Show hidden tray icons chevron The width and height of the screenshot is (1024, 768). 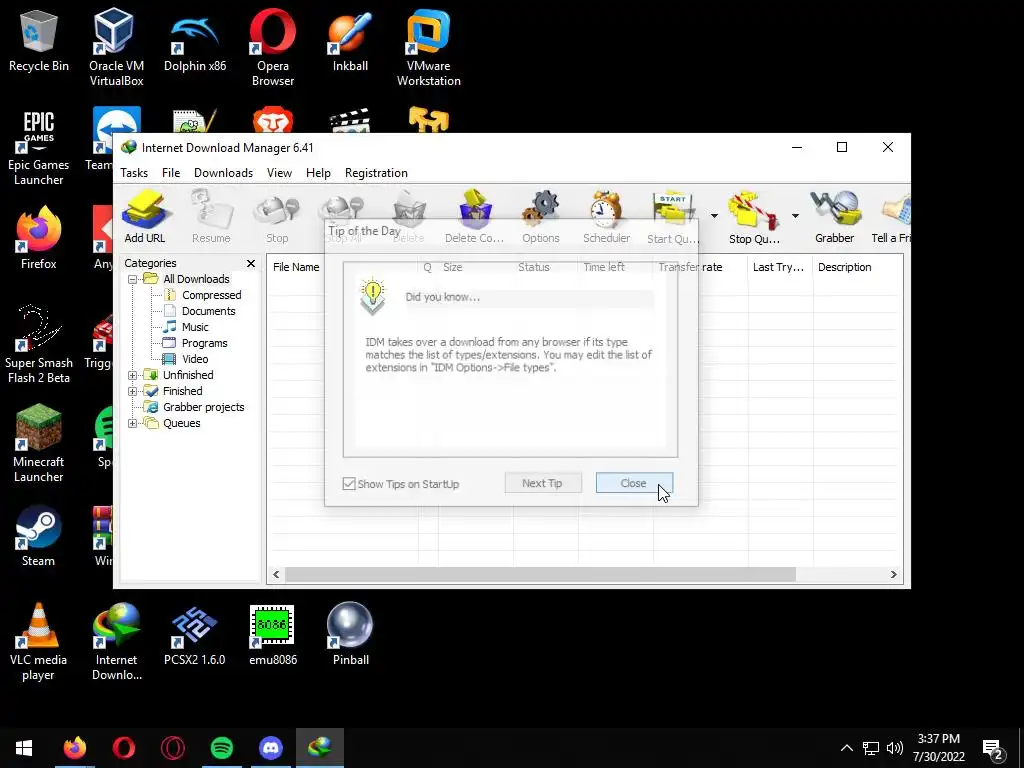click(x=846, y=748)
